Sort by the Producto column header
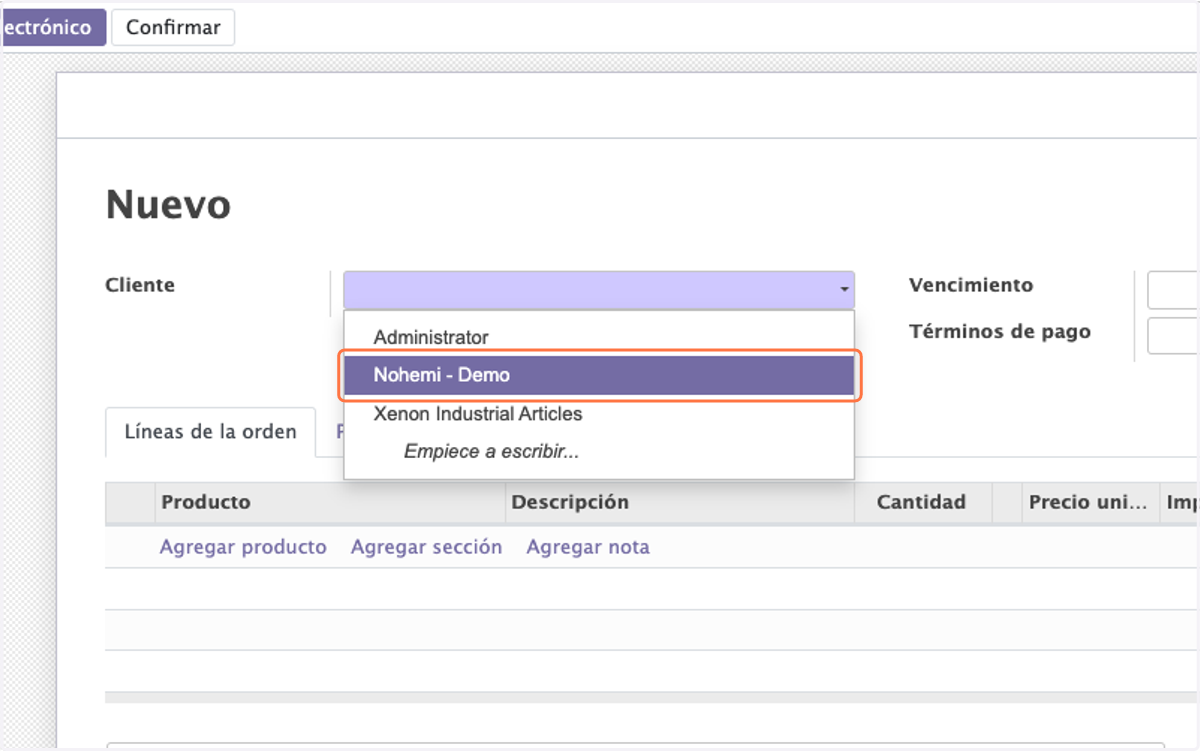The height and width of the screenshot is (751, 1200). [331, 502]
